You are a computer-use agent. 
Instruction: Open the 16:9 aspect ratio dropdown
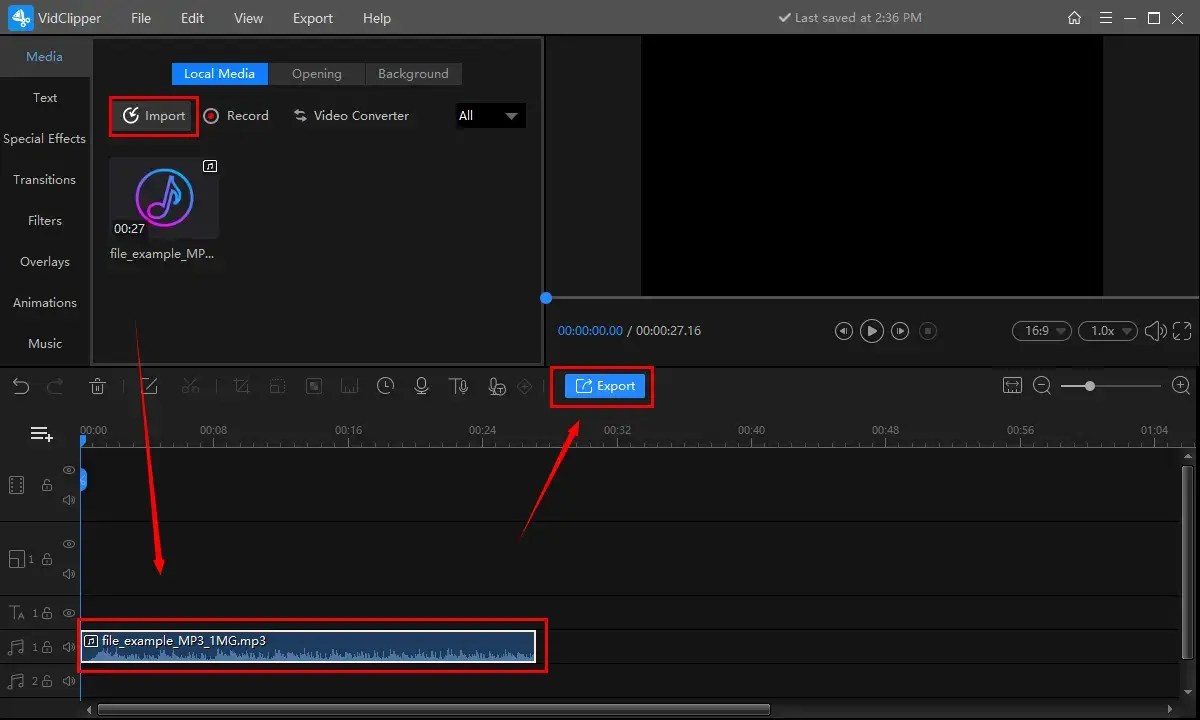click(1041, 330)
